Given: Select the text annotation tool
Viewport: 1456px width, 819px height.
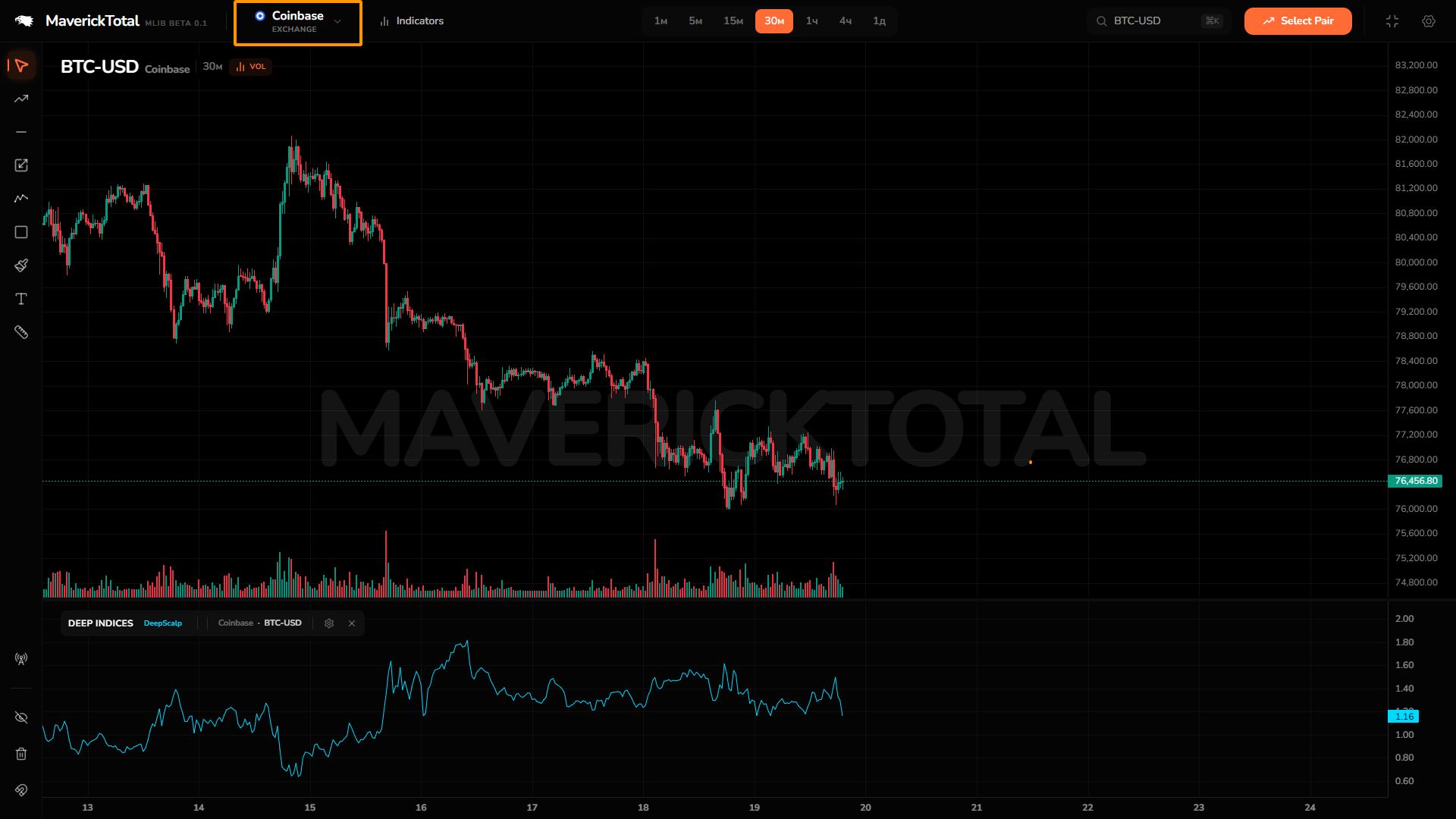Looking at the screenshot, I should click(x=21, y=299).
